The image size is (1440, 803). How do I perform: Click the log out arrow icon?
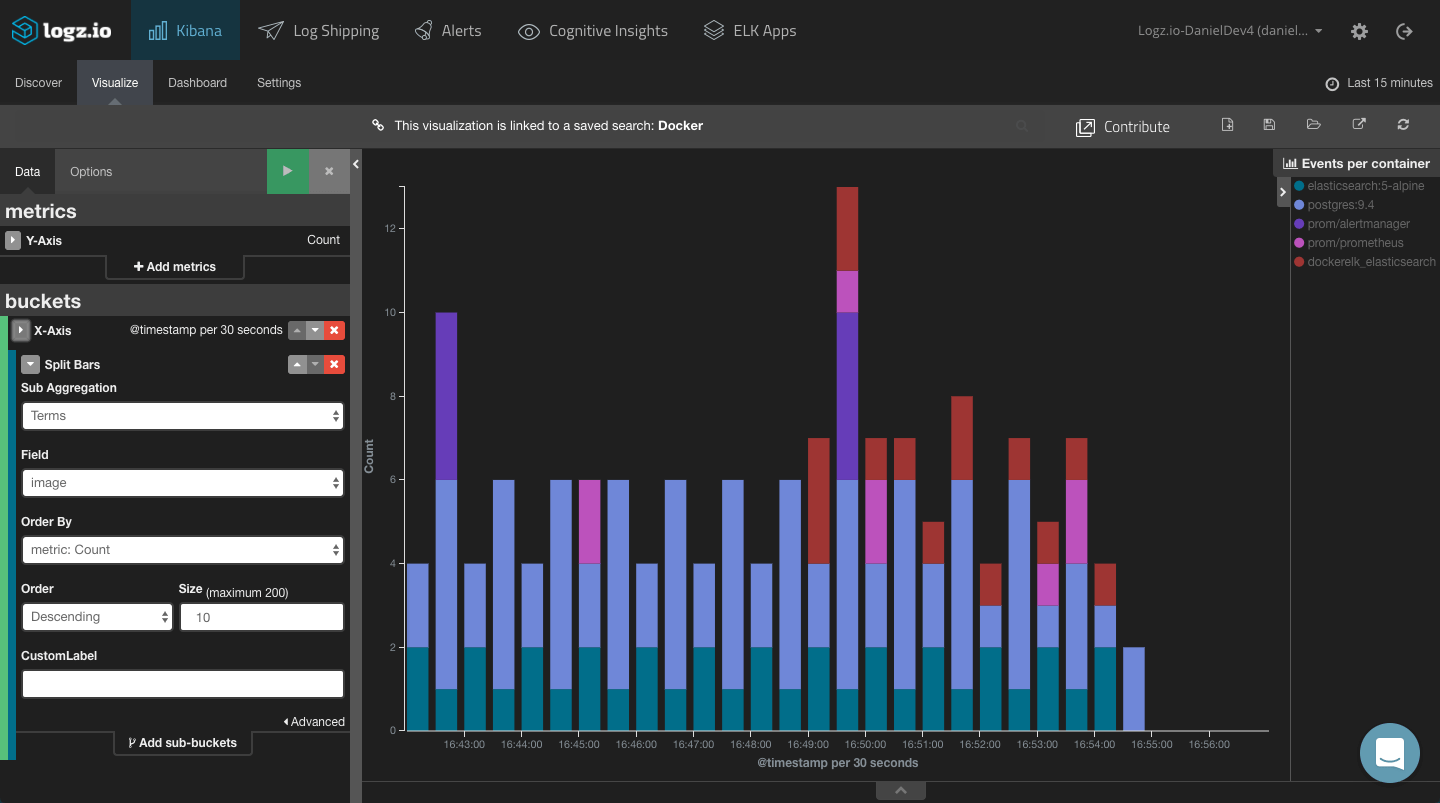point(1404,31)
